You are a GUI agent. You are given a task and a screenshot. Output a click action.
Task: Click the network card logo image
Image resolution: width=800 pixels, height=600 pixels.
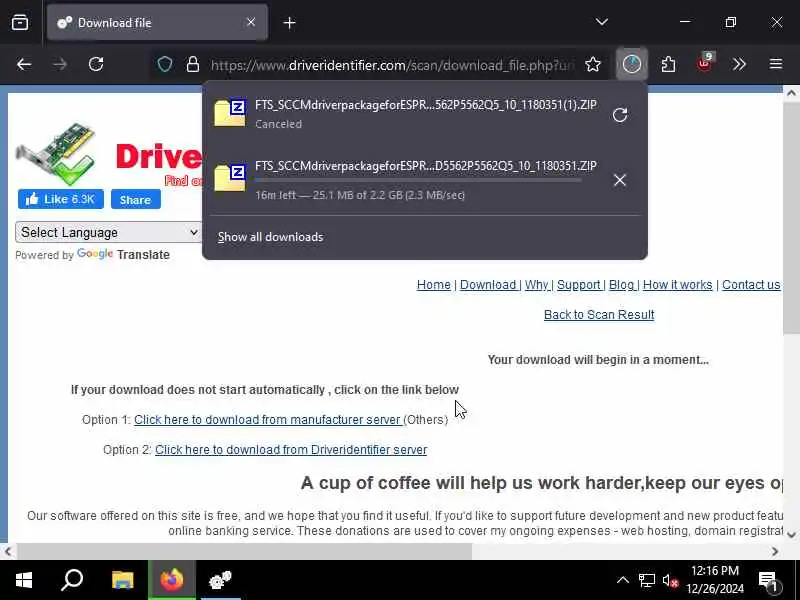click(x=56, y=154)
